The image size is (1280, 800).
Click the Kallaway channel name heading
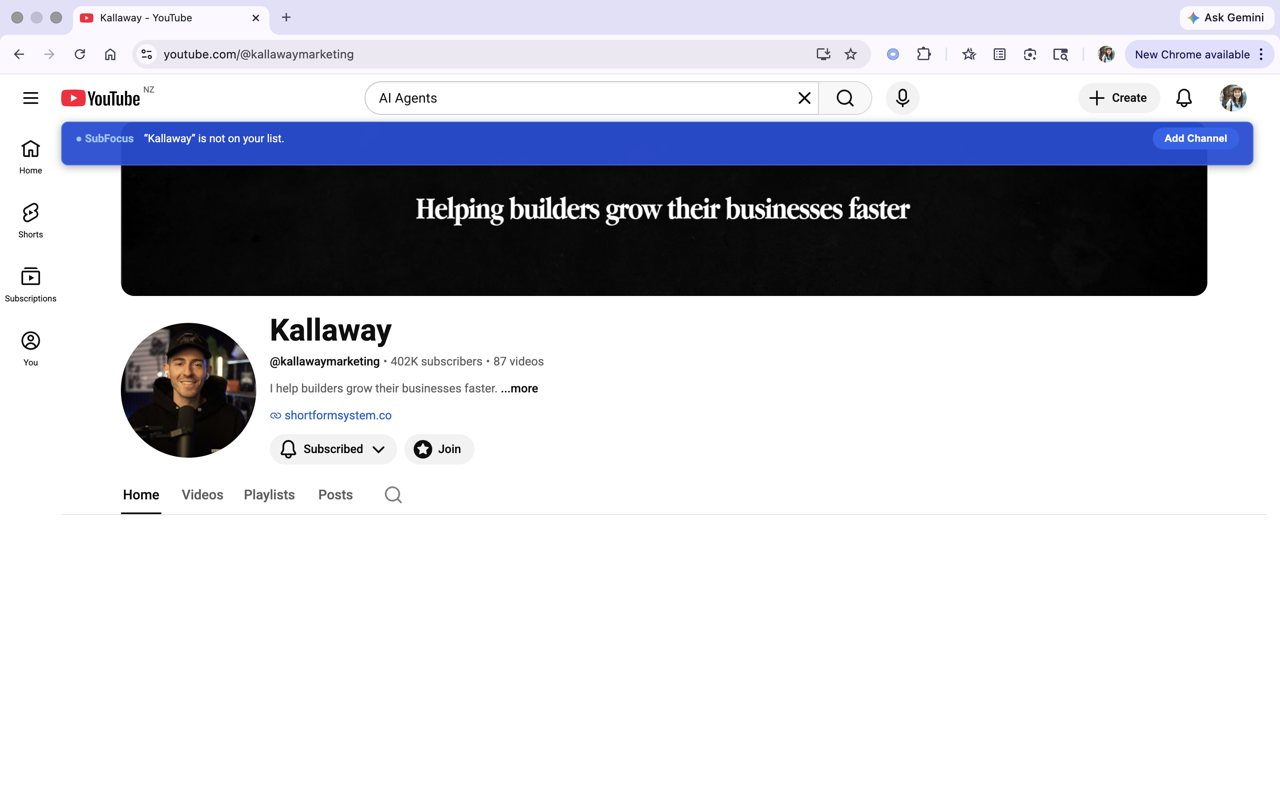331,330
